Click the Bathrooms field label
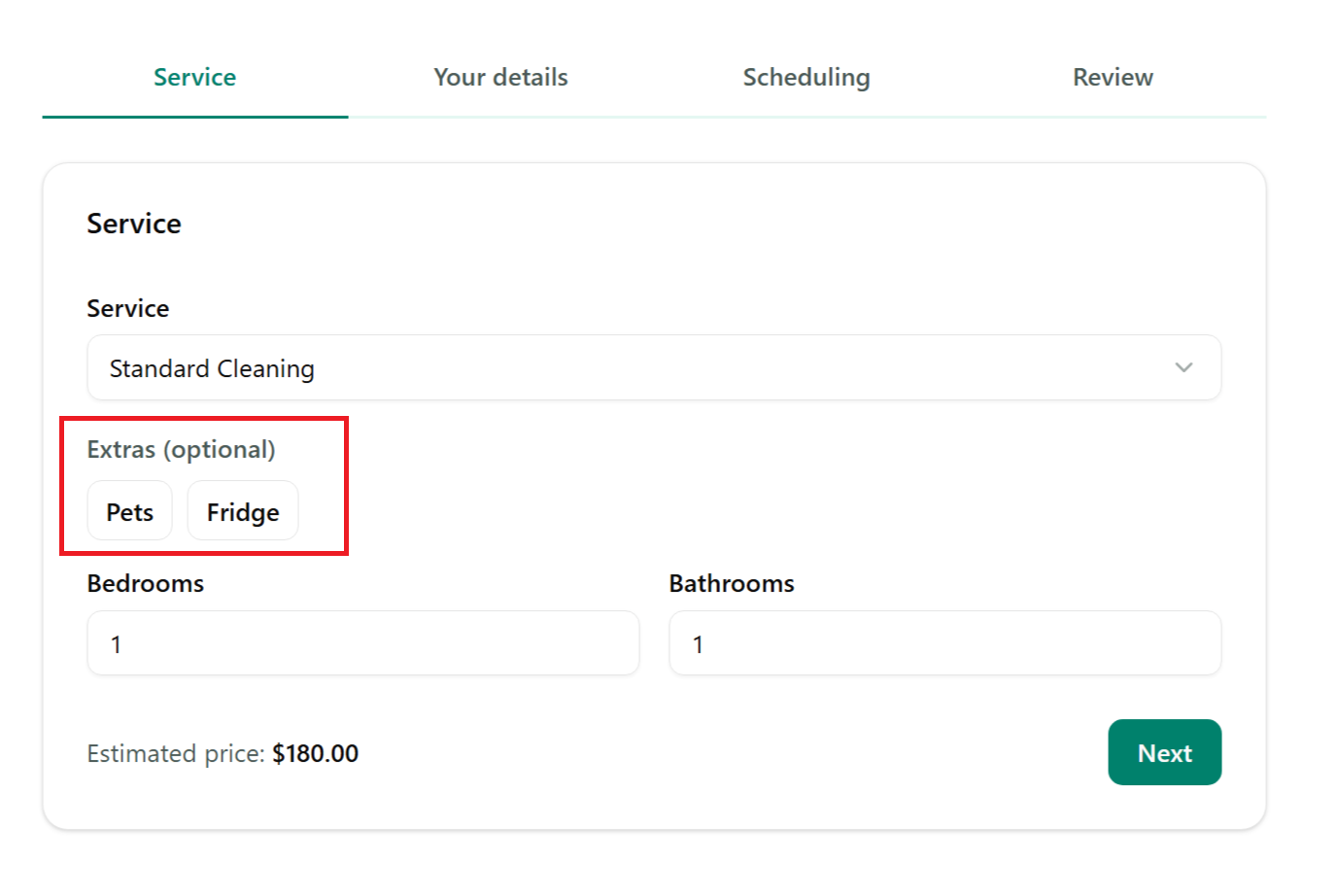The width and height of the screenshot is (1337, 896). [731, 583]
